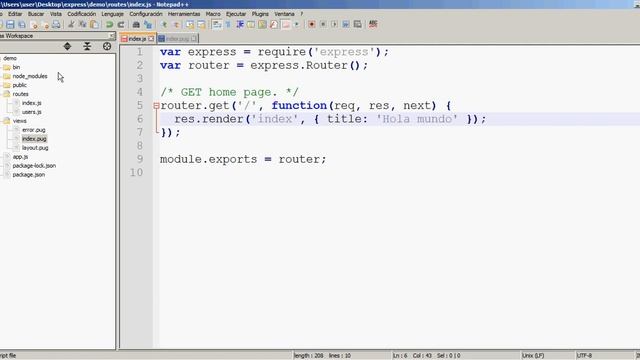Collapse all folders in workspace panel

(x=87, y=46)
